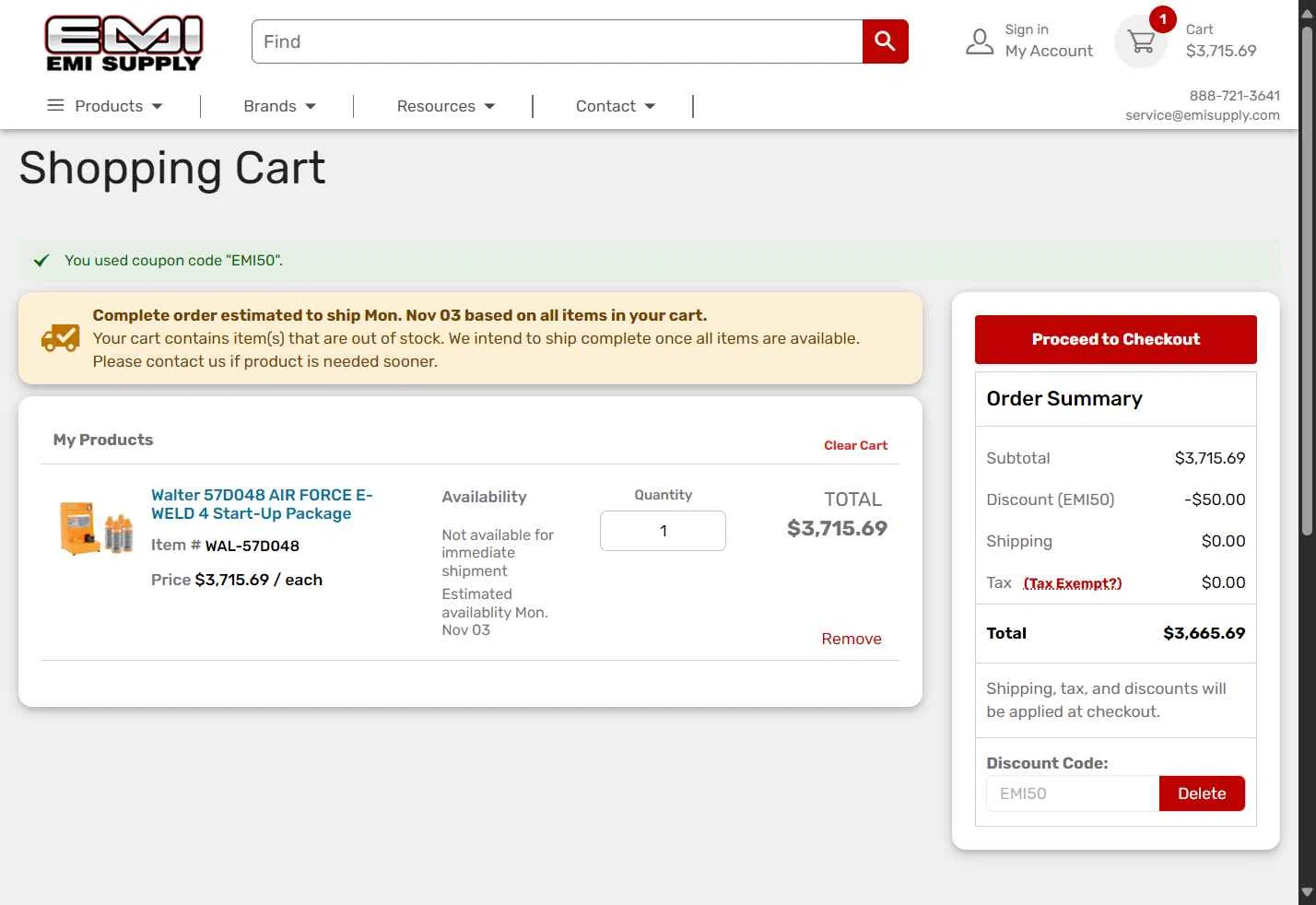Click the 888-721-3641 phone number
This screenshot has height=905, width=1316.
pyautogui.click(x=1234, y=95)
